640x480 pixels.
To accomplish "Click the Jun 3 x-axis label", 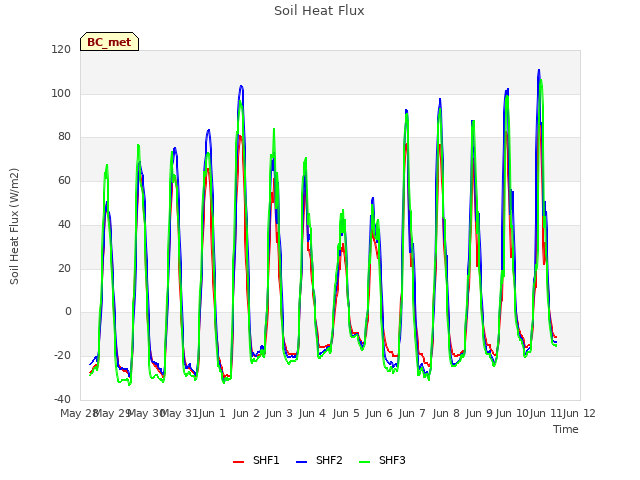I will [x=279, y=413].
